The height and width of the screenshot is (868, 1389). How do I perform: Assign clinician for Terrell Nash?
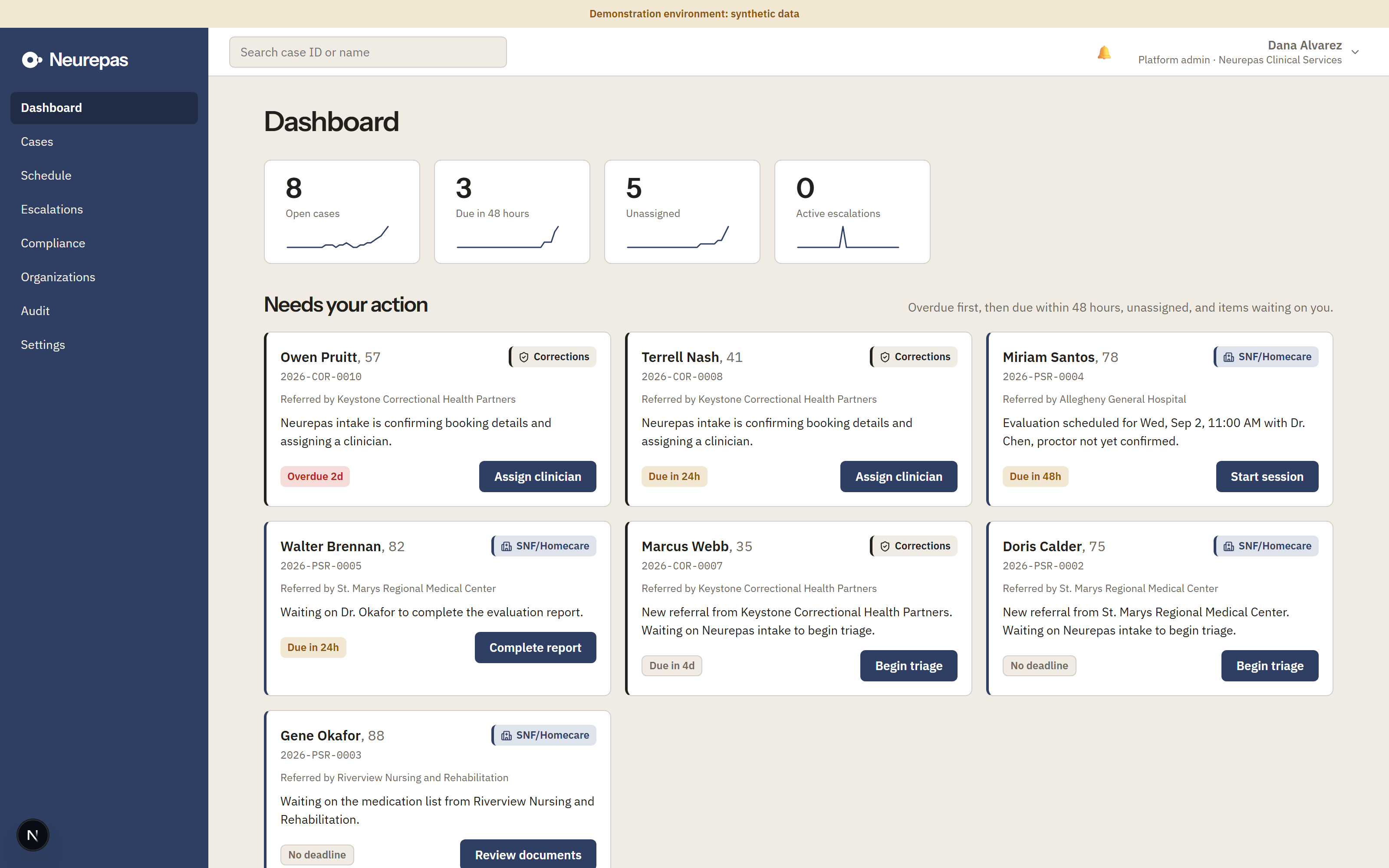(x=898, y=477)
